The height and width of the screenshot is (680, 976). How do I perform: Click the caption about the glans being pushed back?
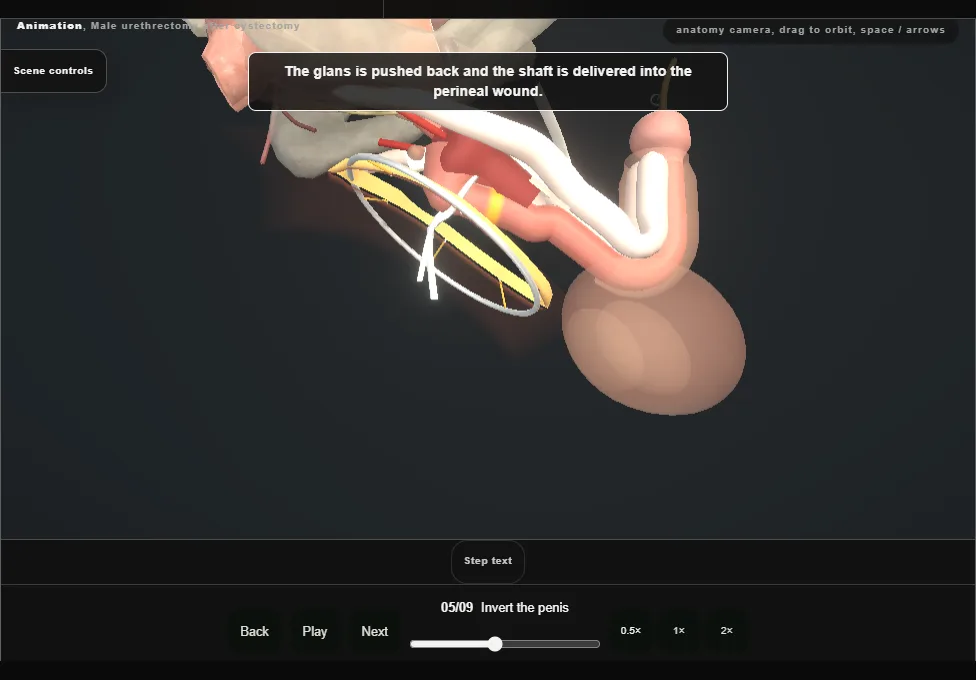(x=488, y=82)
